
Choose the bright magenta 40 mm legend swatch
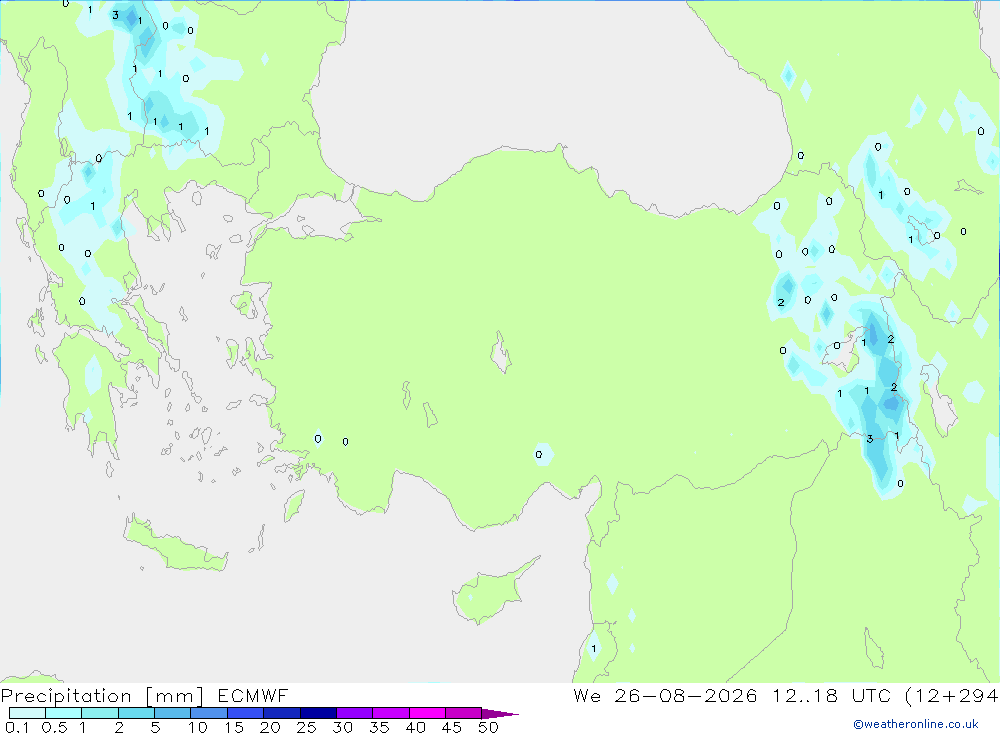427,713
